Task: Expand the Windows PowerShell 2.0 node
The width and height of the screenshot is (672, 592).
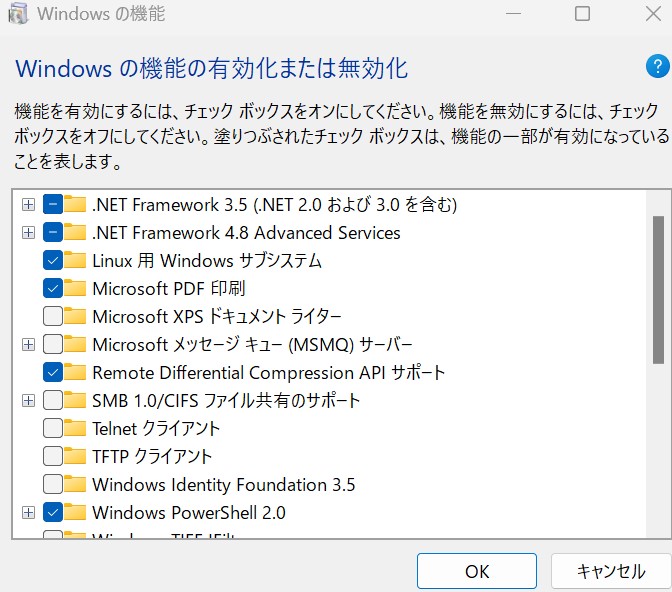Action: coord(28,513)
